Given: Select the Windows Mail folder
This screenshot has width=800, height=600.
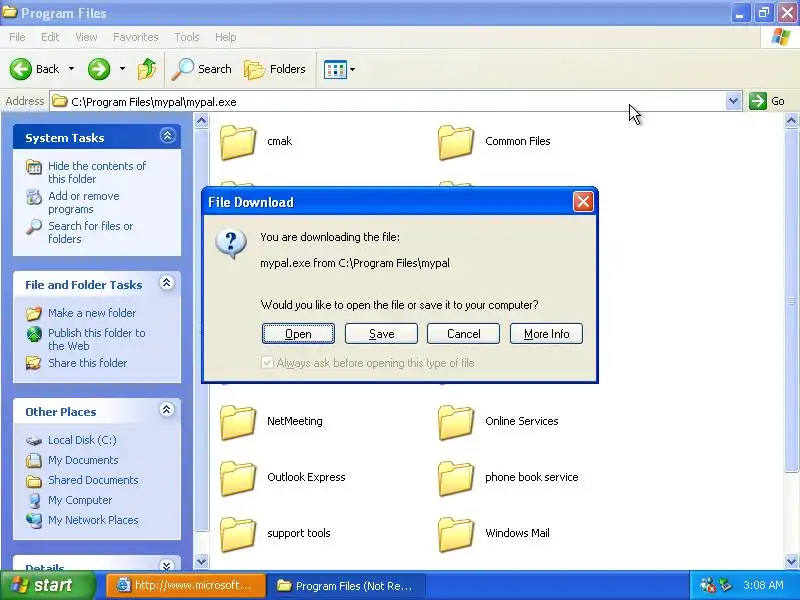Looking at the screenshot, I should pyautogui.click(x=494, y=533).
